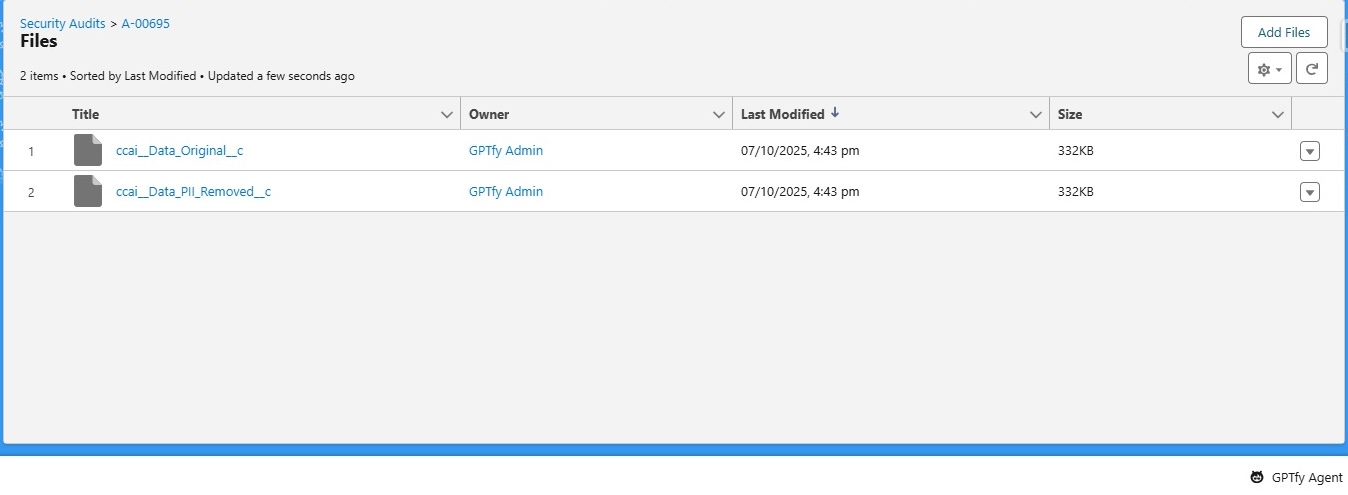
Task: Expand the Last Modified column options chevron
Action: point(1036,115)
